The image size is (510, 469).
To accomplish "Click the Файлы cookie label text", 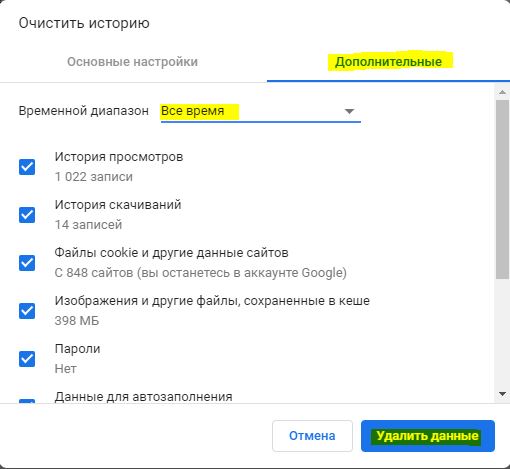I will click(x=171, y=253).
